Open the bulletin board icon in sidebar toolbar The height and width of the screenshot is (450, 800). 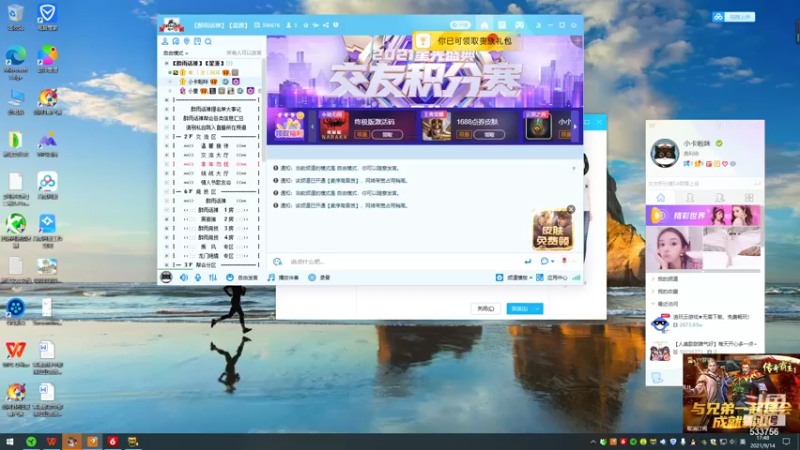197,41
